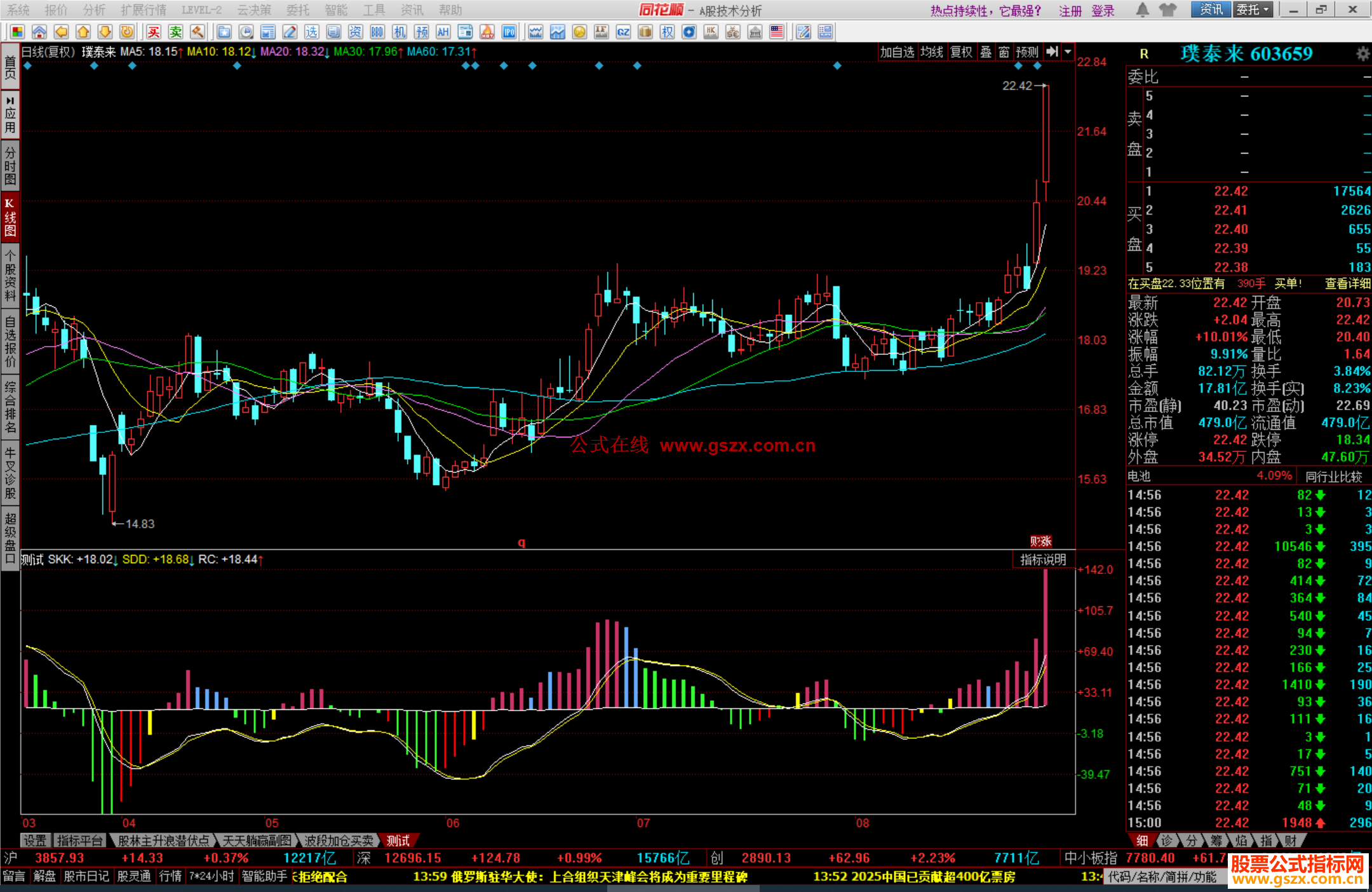Toggle 复权 price adjustment button
The height and width of the screenshot is (892, 1372).
click(x=960, y=52)
